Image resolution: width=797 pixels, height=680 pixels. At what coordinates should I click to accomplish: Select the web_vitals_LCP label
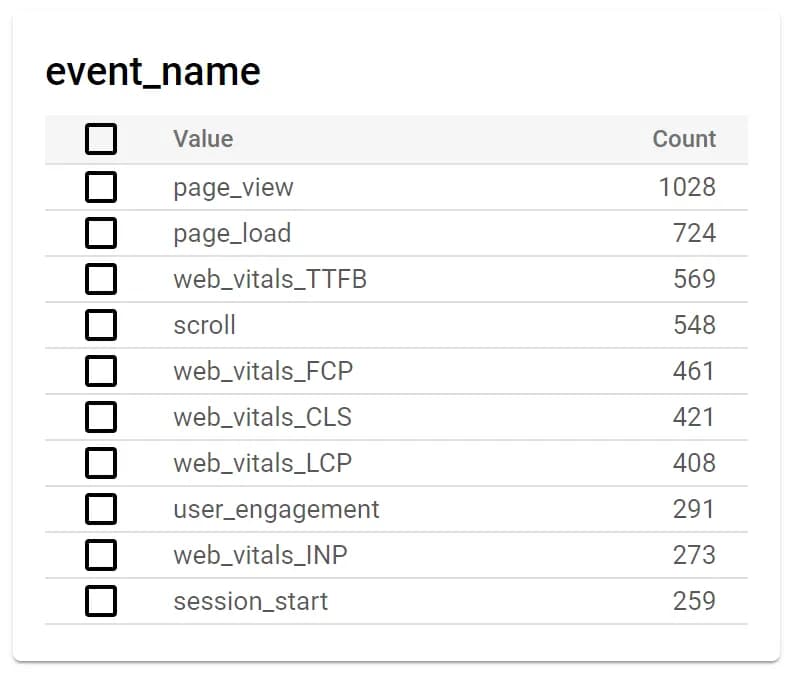click(x=262, y=463)
